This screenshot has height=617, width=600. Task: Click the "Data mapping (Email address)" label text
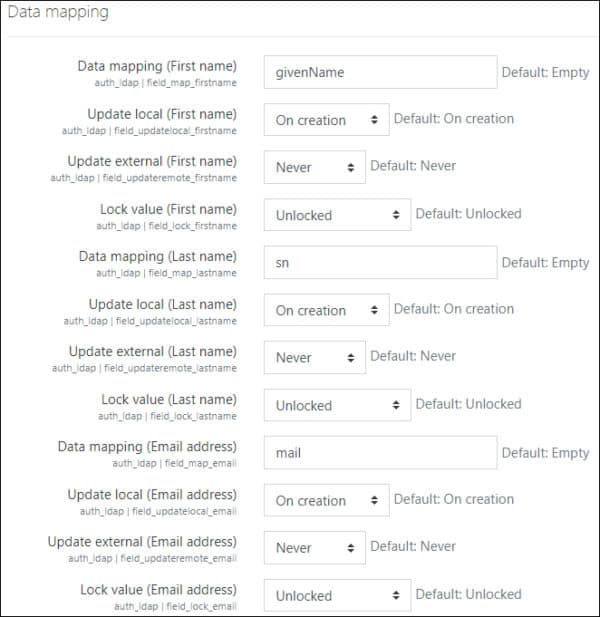tap(147, 446)
